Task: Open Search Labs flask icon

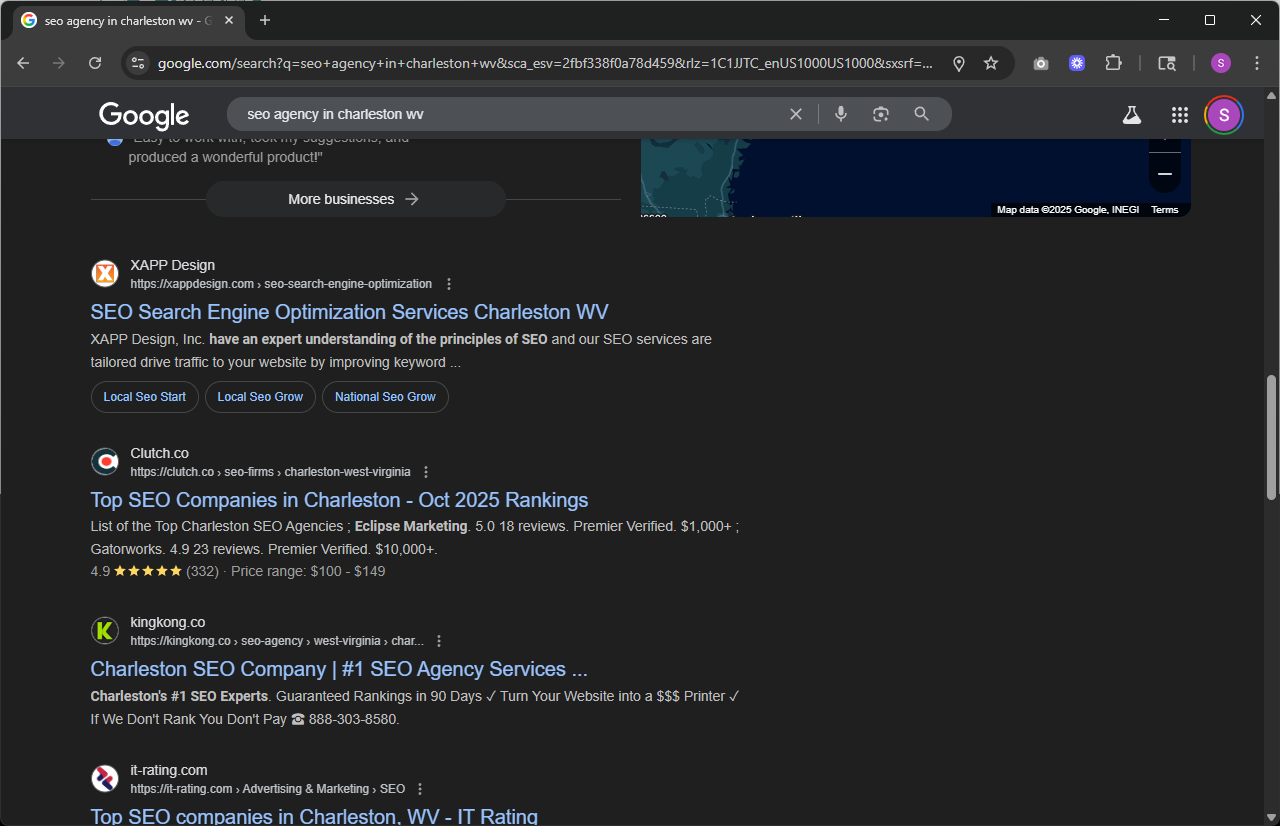Action: click(x=1132, y=115)
